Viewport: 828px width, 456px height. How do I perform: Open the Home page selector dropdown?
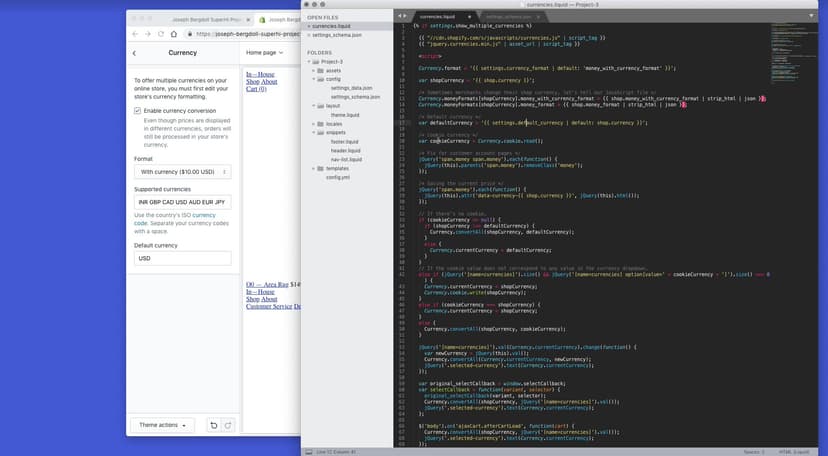(265, 53)
